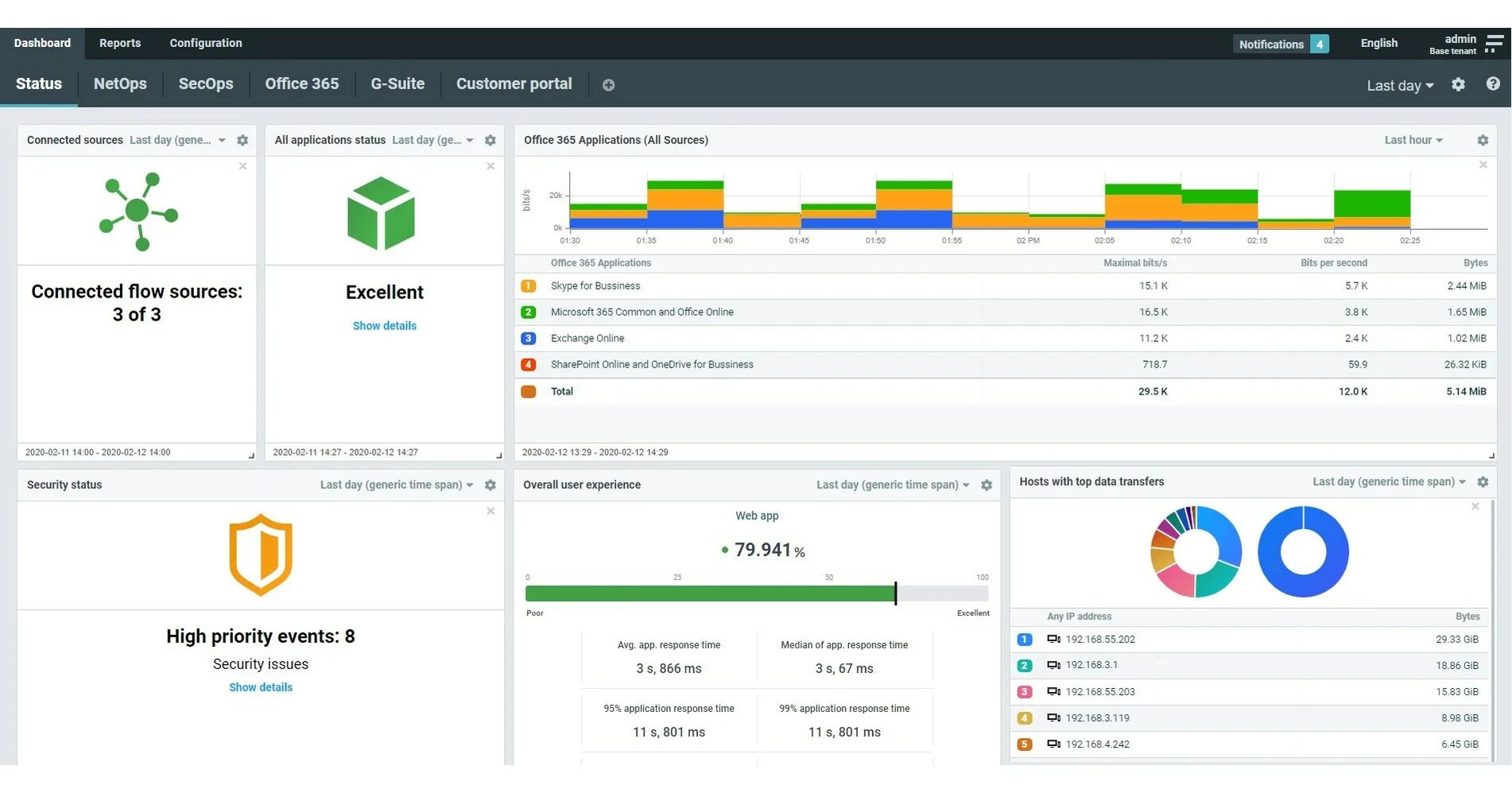Select host 192.168.55.202 row
Image resolution: width=1512 pixels, height=793 pixels.
click(1248, 639)
